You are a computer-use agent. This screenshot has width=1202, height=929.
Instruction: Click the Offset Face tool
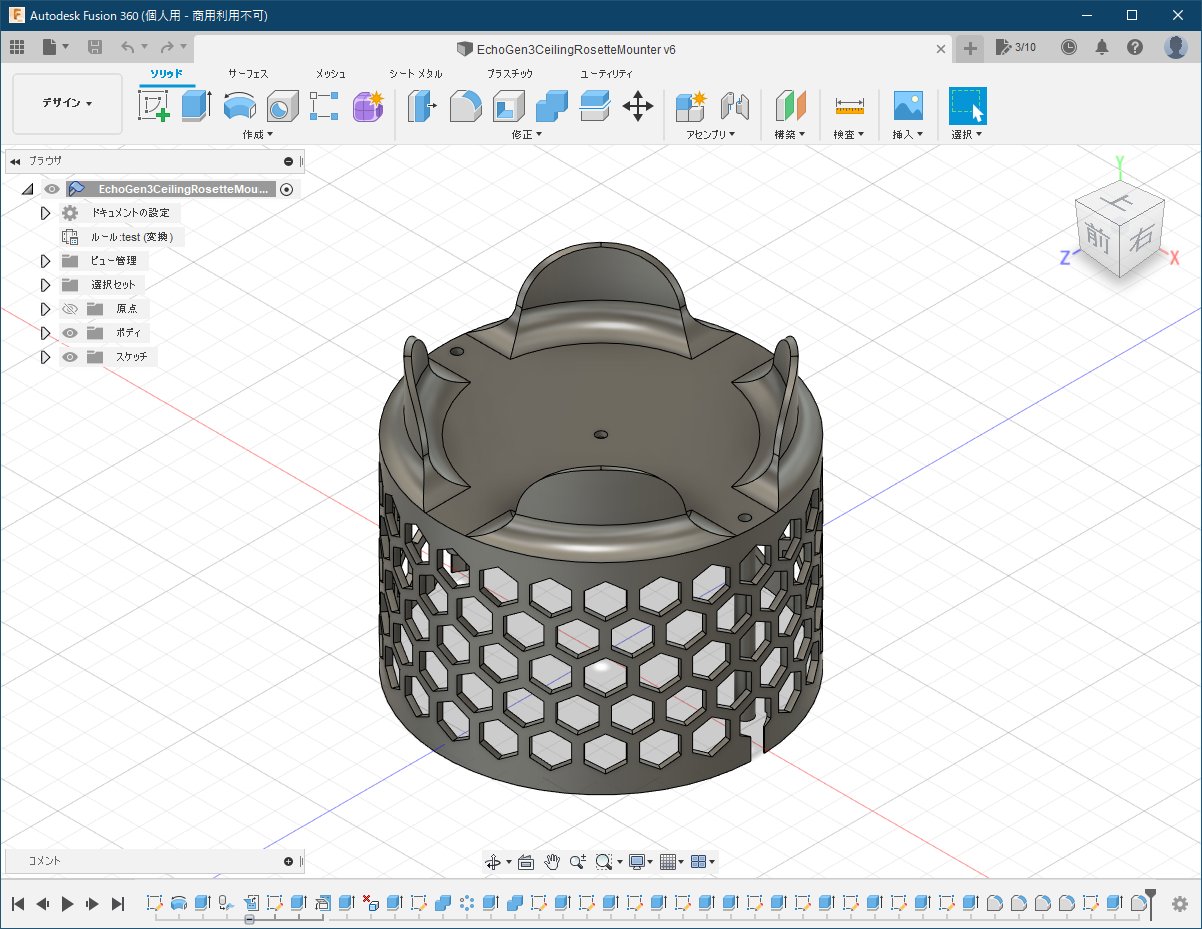[x=595, y=105]
